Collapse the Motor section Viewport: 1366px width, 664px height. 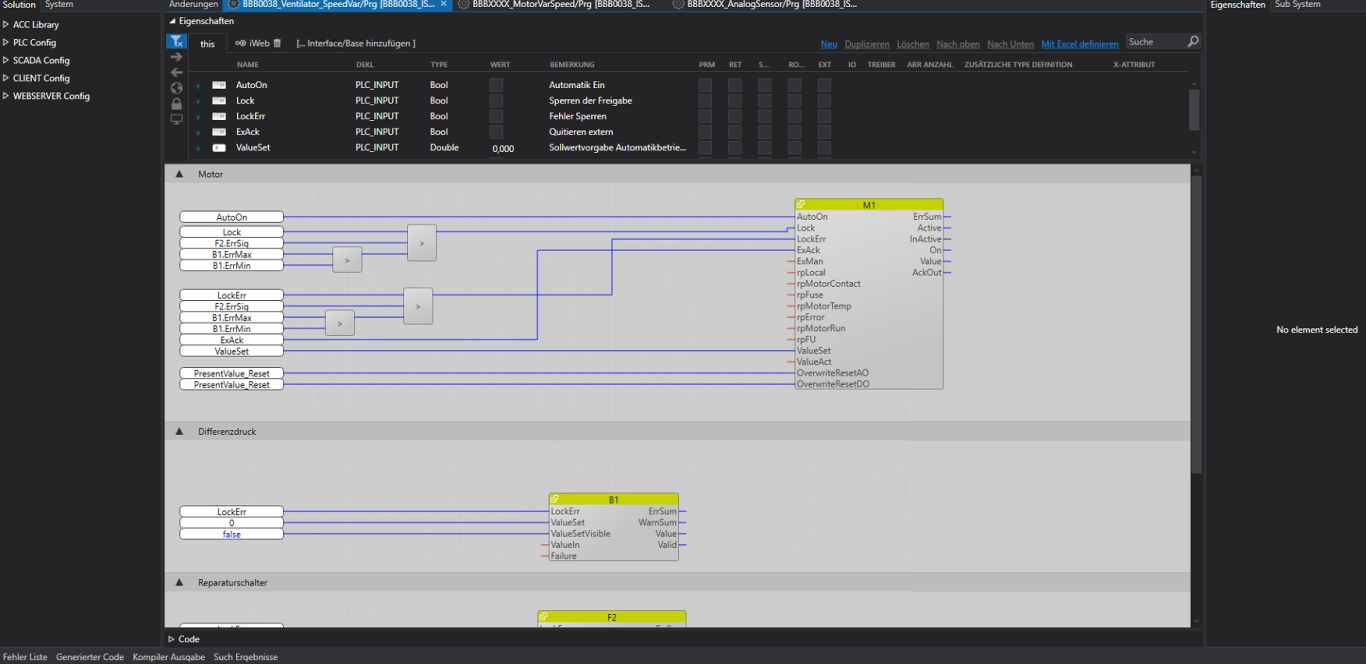point(179,174)
